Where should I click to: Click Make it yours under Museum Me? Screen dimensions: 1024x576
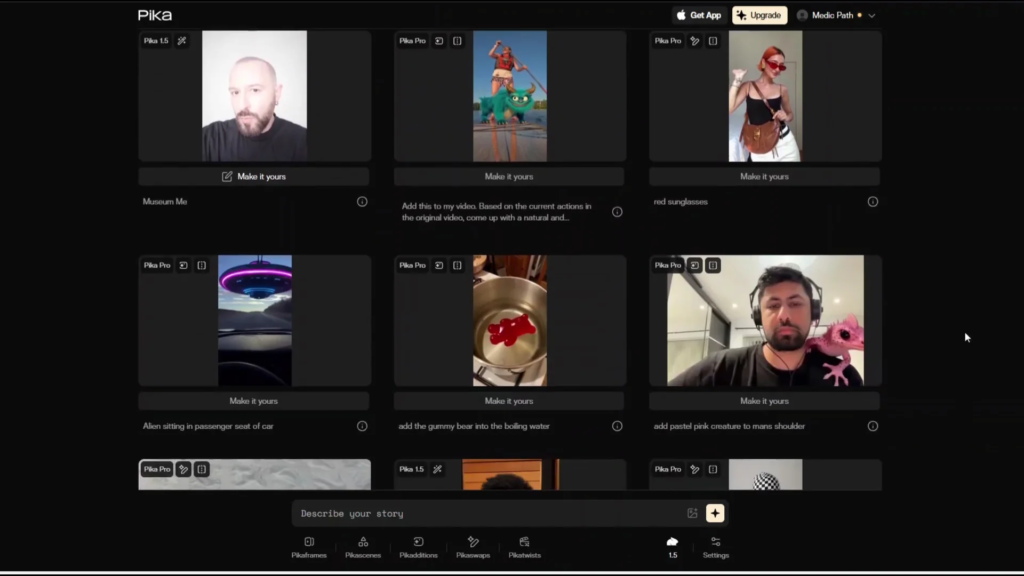(x=254, y=176)
